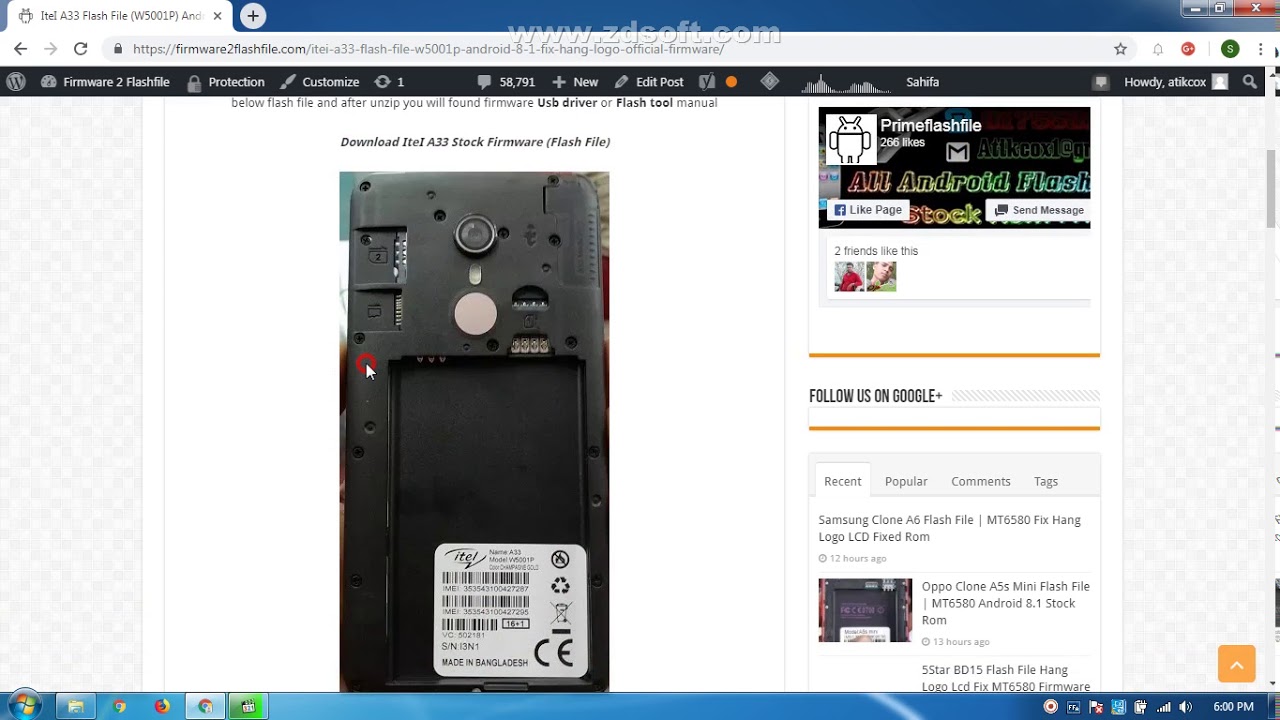Screen dimensions: 1280x720
Task: Open the Customize link in admin bar
Action: tap(320, 82)
